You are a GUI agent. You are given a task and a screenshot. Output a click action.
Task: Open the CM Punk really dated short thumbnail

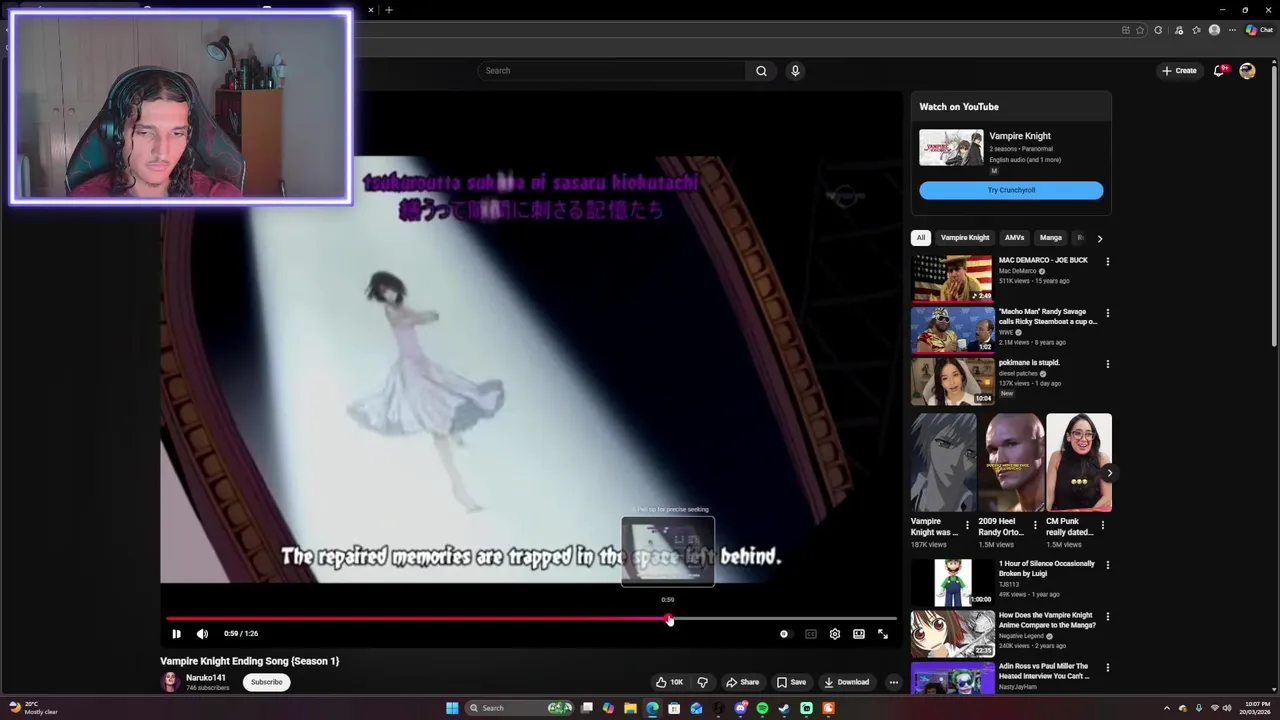(x=1079, y=462)
